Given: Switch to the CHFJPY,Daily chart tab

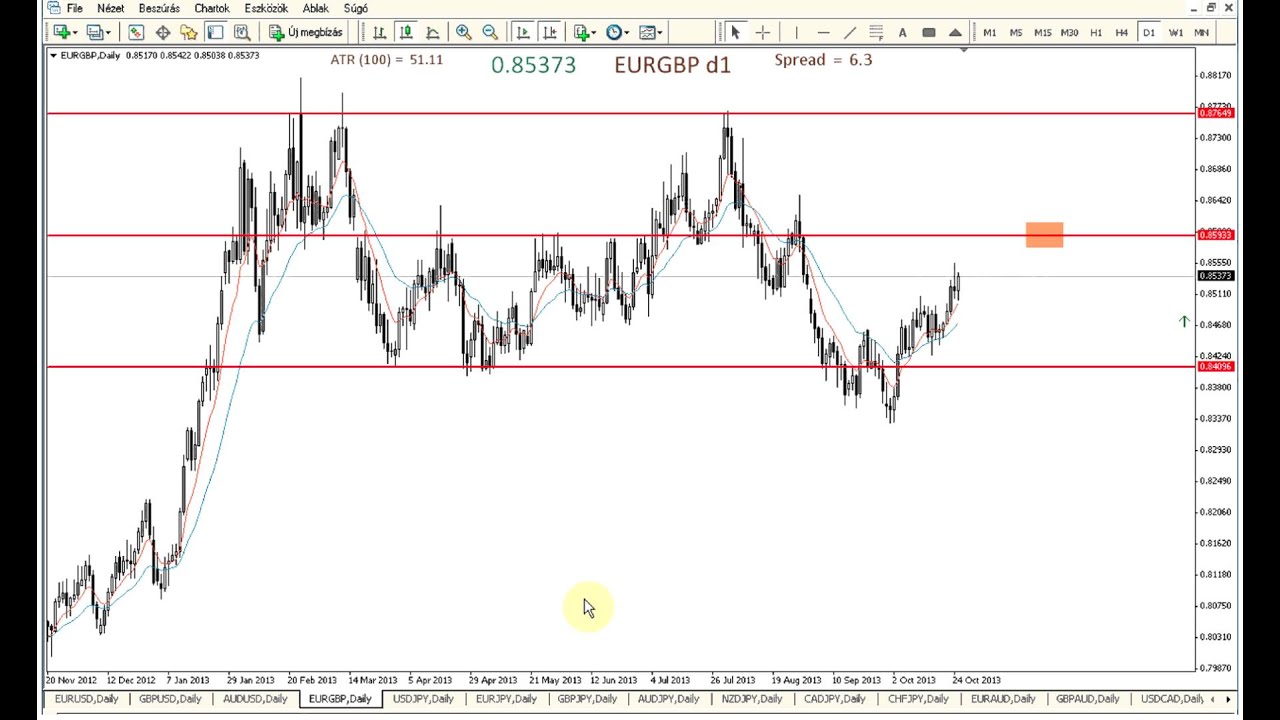Looking at the screenshot, I should pyautogui.click(x=918, y=699).
